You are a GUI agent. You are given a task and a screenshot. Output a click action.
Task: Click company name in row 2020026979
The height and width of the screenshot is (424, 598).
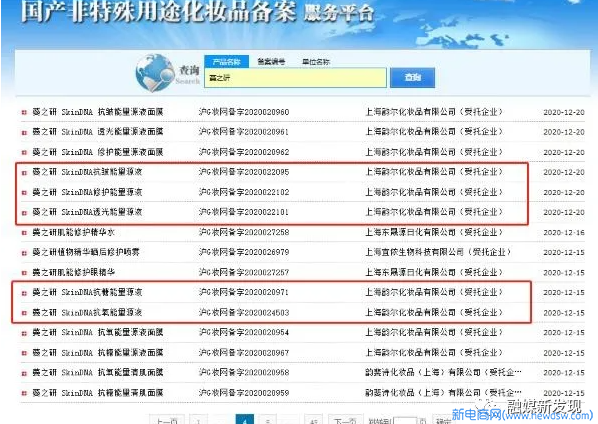438,252
